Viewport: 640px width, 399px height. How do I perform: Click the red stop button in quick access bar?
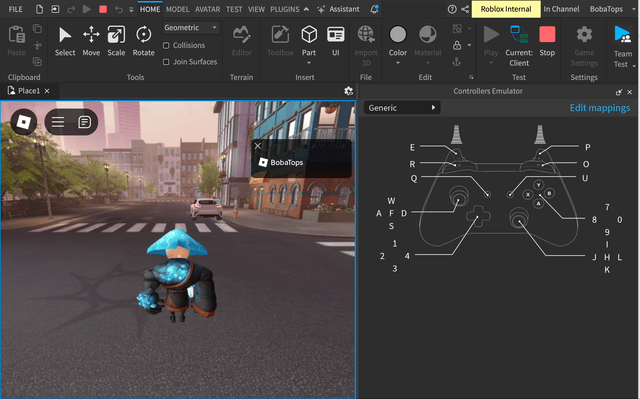(103, 9)
